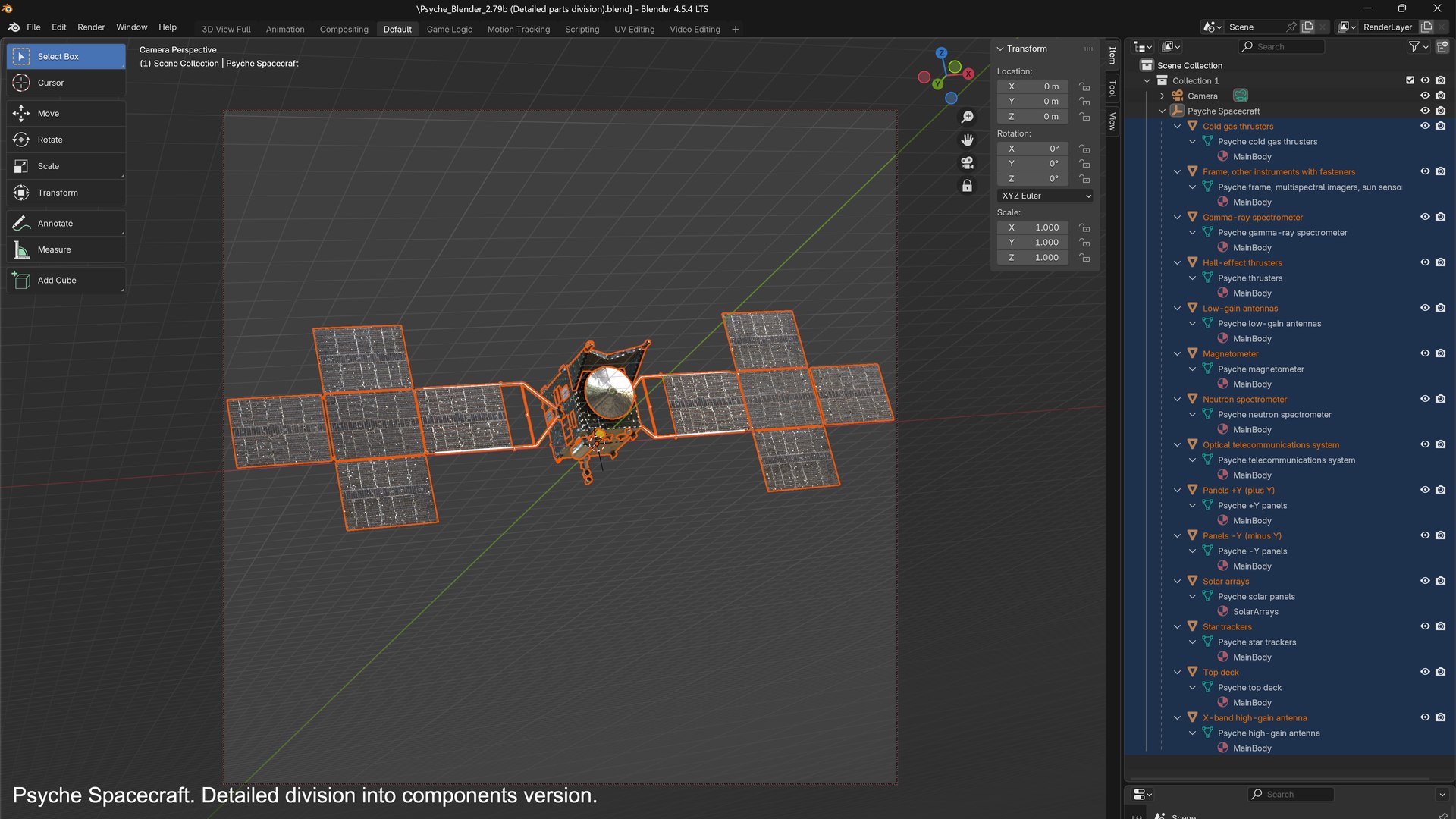Image resolution: width=1456 pixels, height=819 pixels.
Task: Toggle the lock camera to view icon
Action: 967,186
